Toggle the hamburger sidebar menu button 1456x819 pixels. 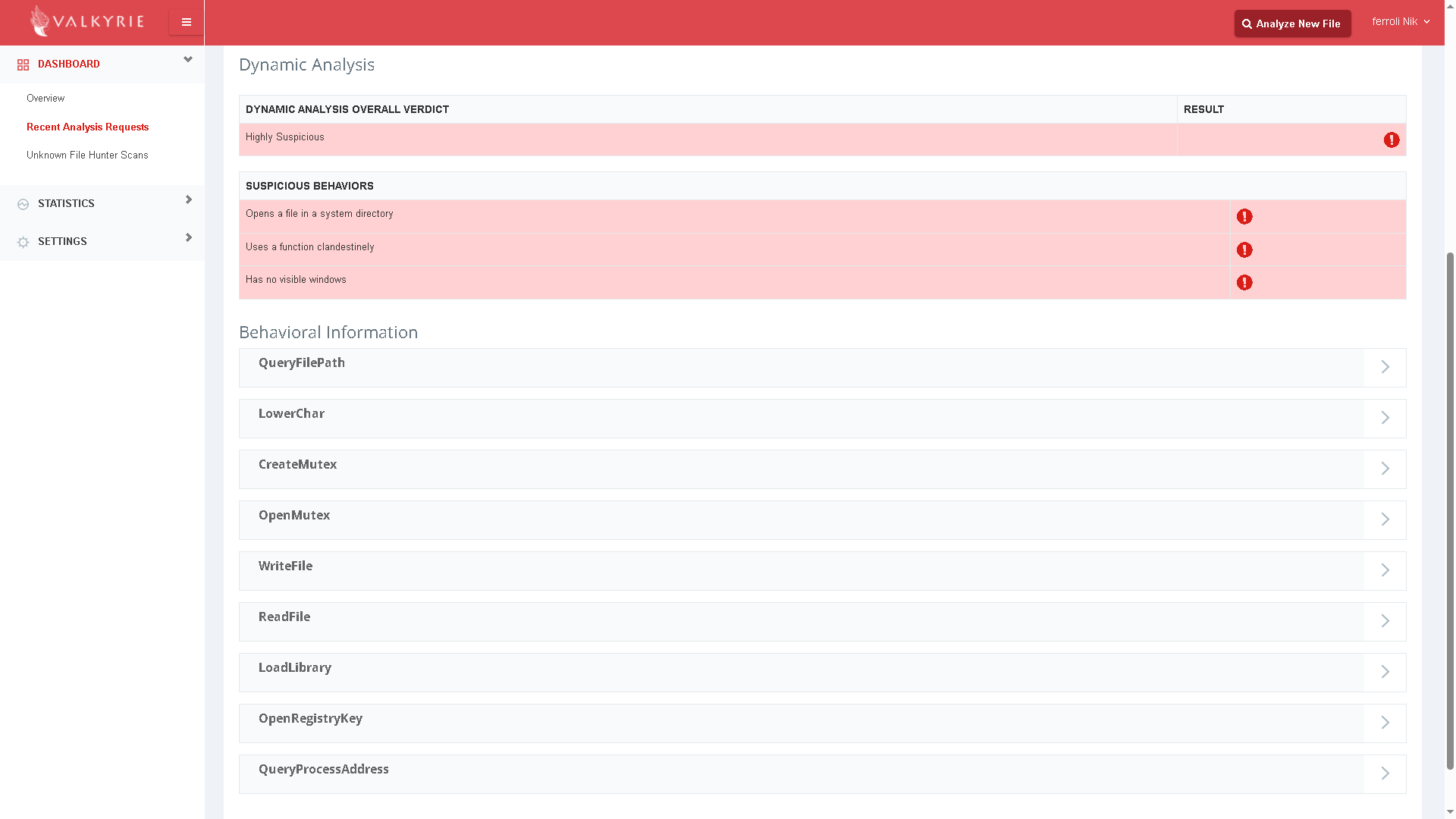pos(186,22)
